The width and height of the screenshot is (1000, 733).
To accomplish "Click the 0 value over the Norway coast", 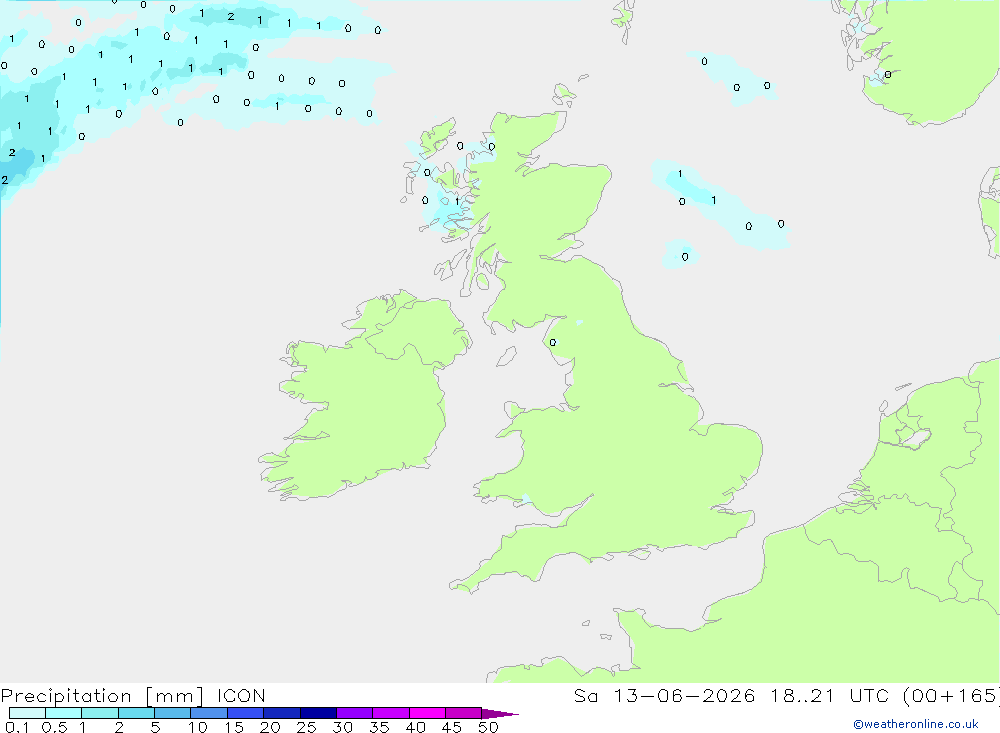I will tap(888, 75).
